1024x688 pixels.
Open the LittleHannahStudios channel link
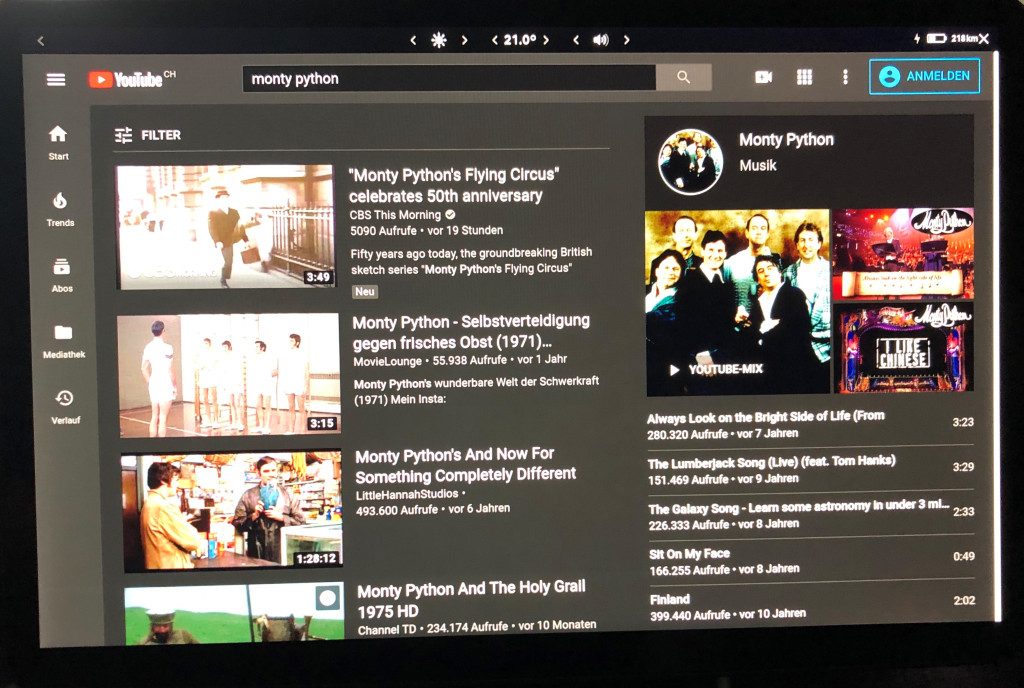pyautogui.click(x=407, y=495)
